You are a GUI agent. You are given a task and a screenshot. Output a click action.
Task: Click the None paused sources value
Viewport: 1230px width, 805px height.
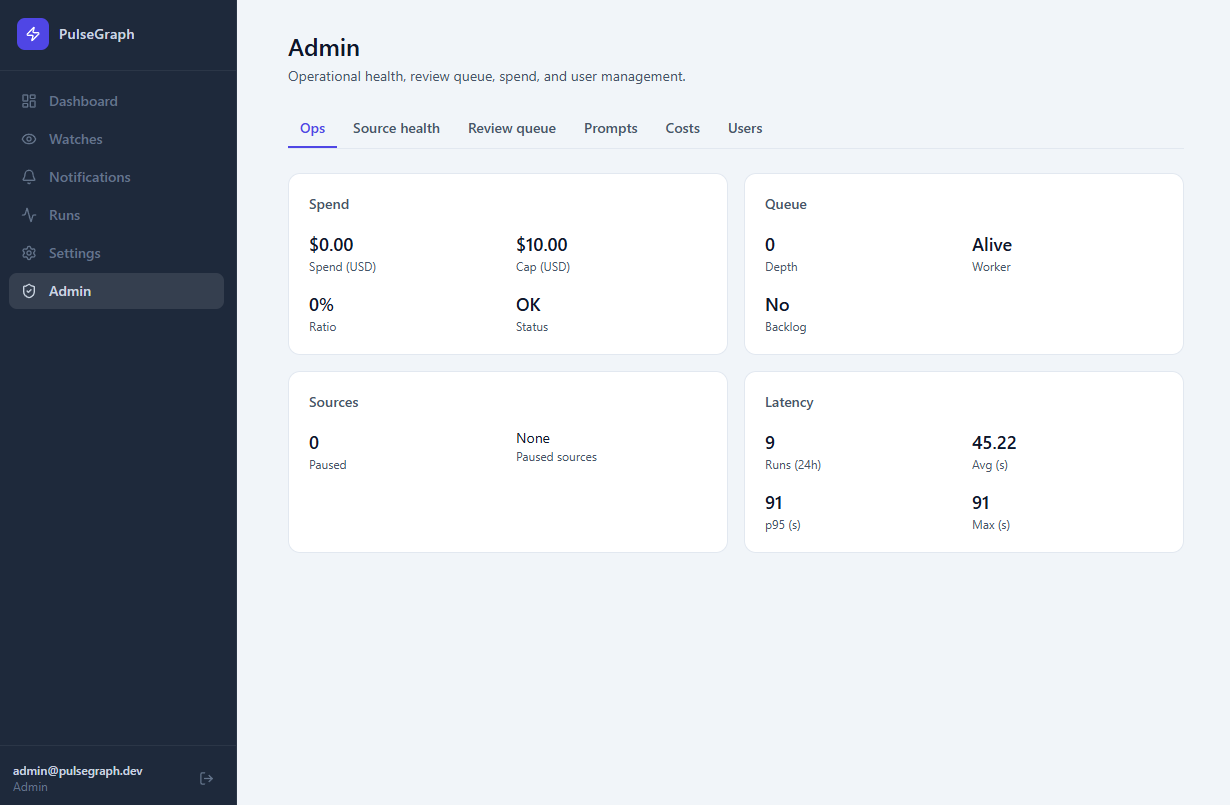(x=533, y=438)
